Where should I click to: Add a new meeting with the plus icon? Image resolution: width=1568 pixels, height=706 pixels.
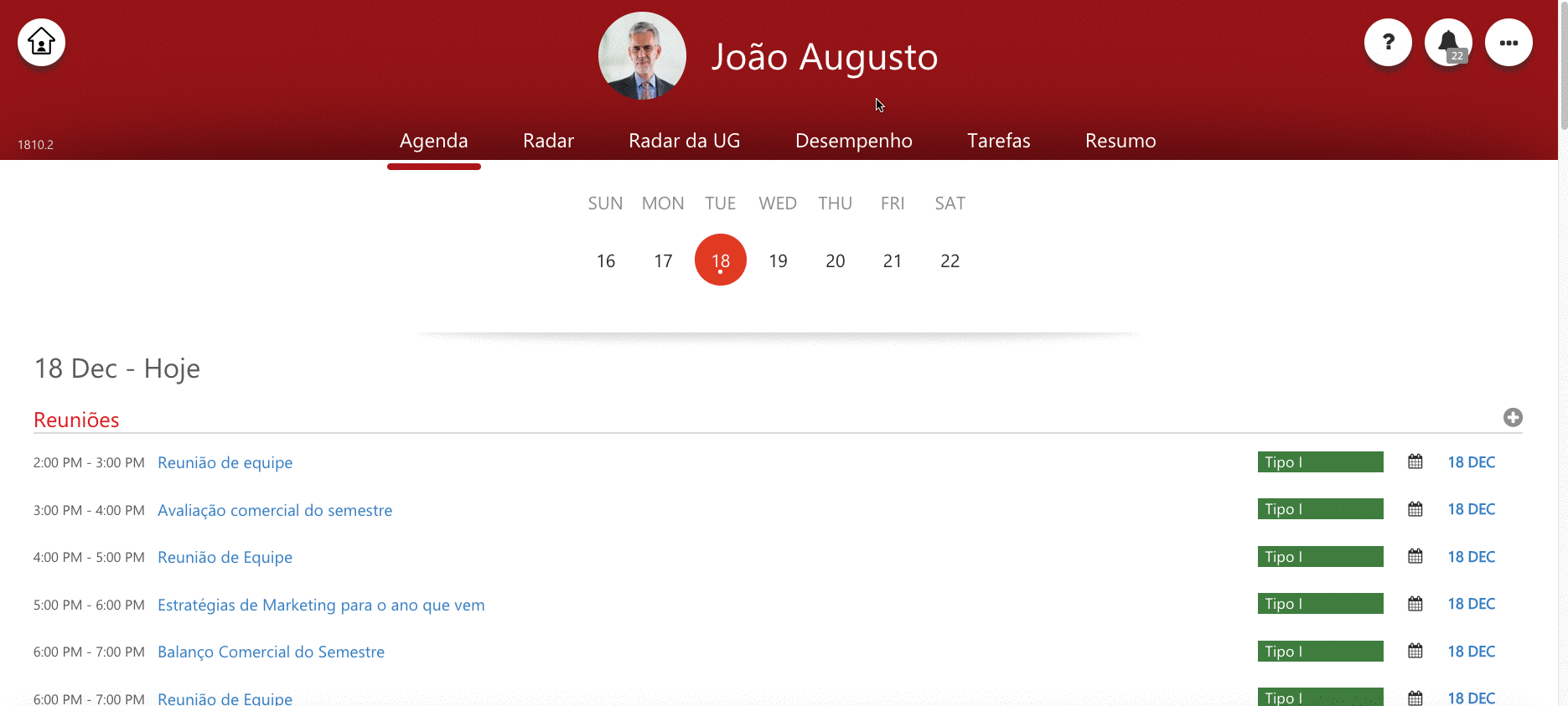pos(1513,417)
